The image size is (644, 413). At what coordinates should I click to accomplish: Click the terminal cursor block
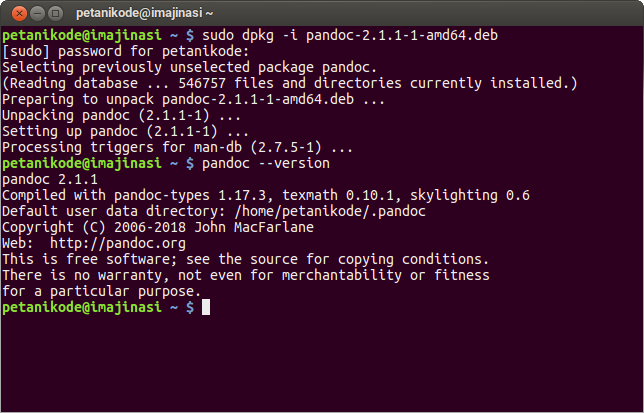(206, 307)
